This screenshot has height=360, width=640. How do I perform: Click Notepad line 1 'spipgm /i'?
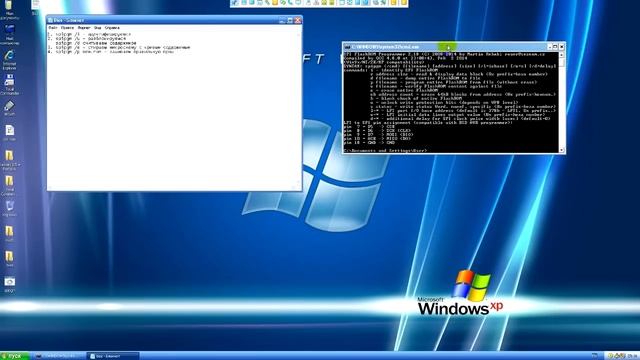click(x=89, y=34)
